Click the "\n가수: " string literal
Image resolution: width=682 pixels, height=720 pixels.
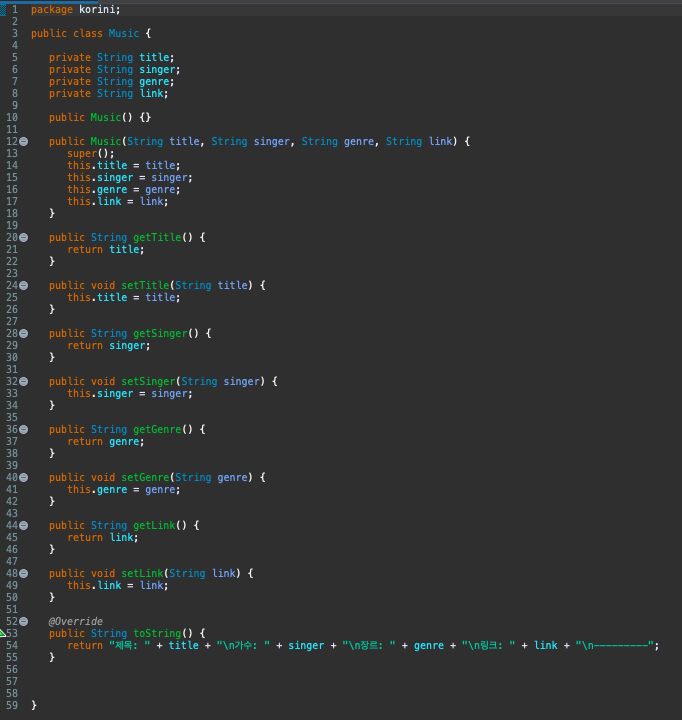pos(243,645)
